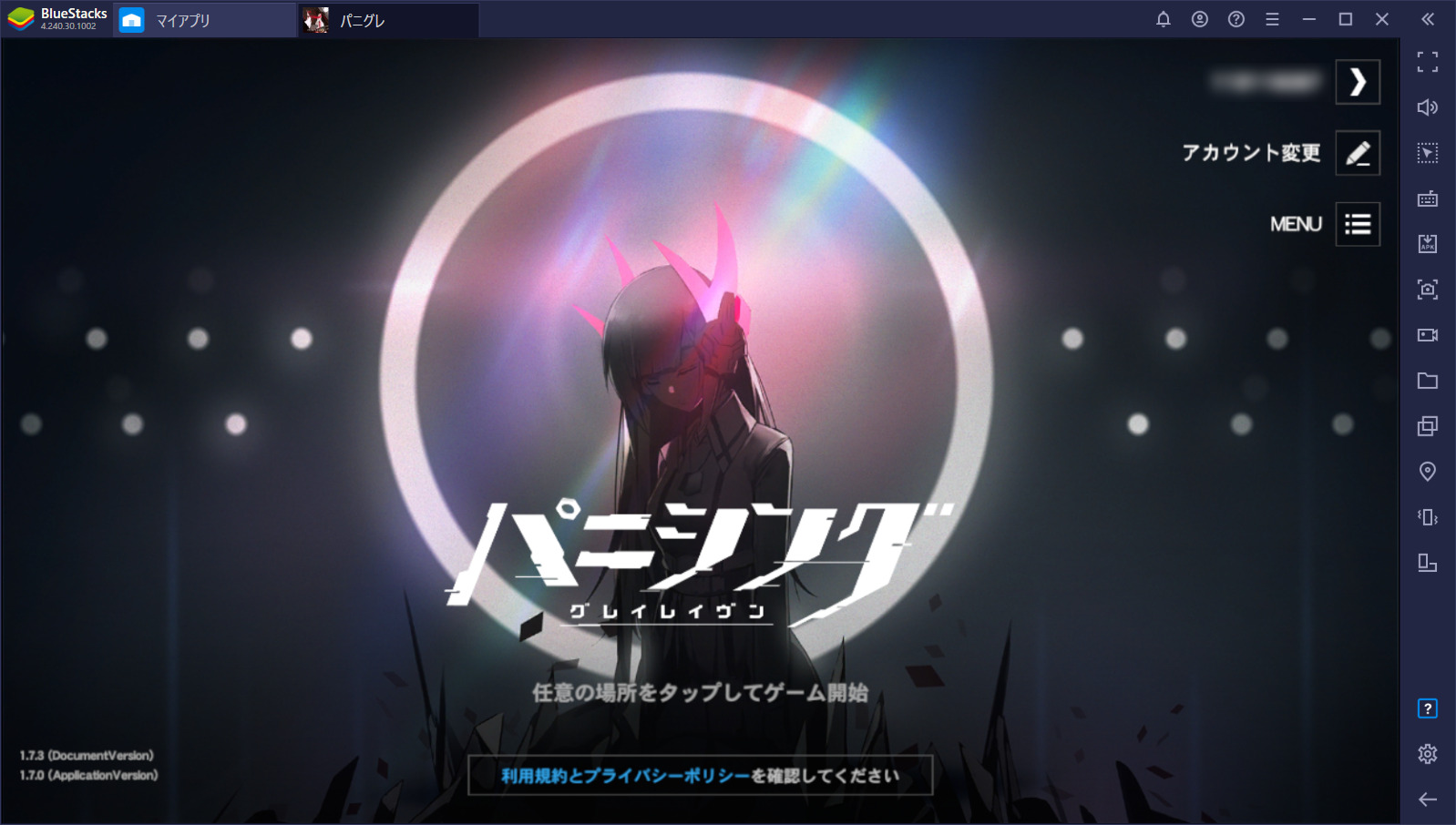Switch to the マイアプリ tab
Screen dimensions: 1456x825
(205, 20)
